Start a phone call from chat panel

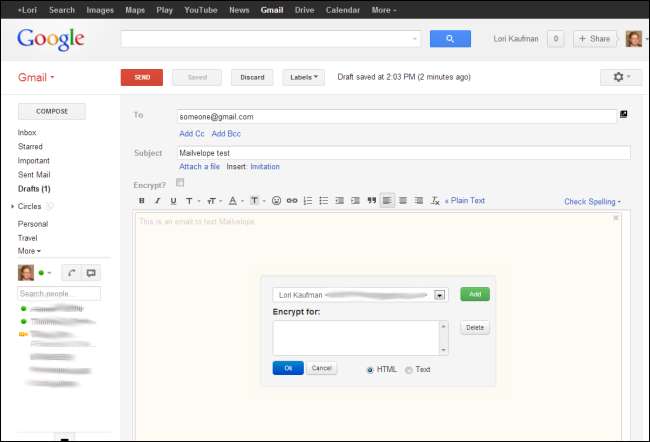(x=72, y=273)
